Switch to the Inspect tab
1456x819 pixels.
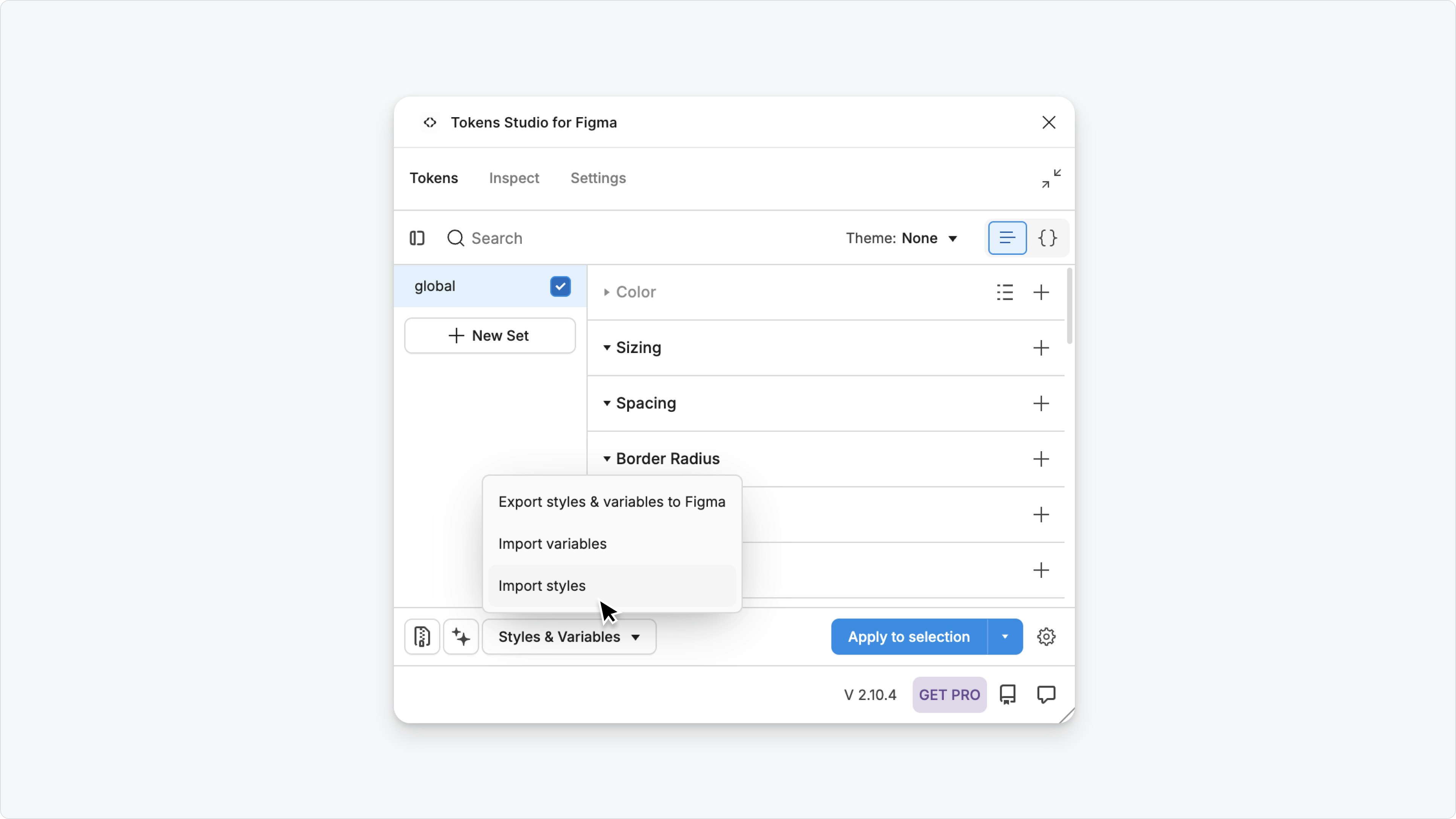click(514, 178)
